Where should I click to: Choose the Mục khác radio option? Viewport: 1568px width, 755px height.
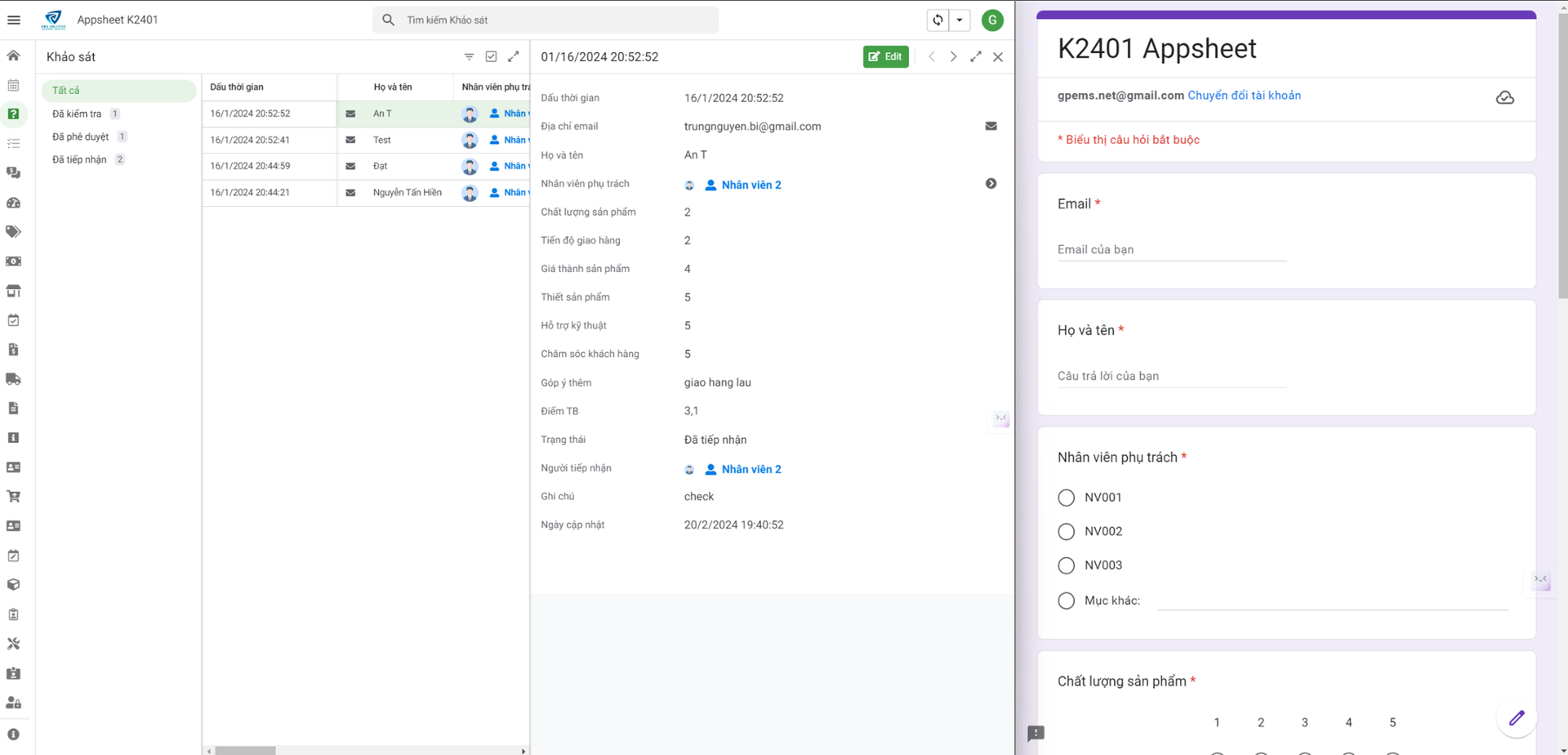(1066, 601)
